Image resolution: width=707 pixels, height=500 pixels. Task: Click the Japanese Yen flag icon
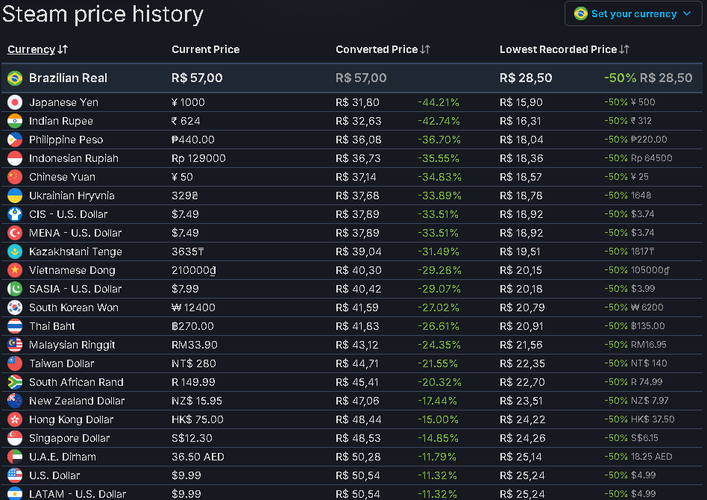point(15,102)
